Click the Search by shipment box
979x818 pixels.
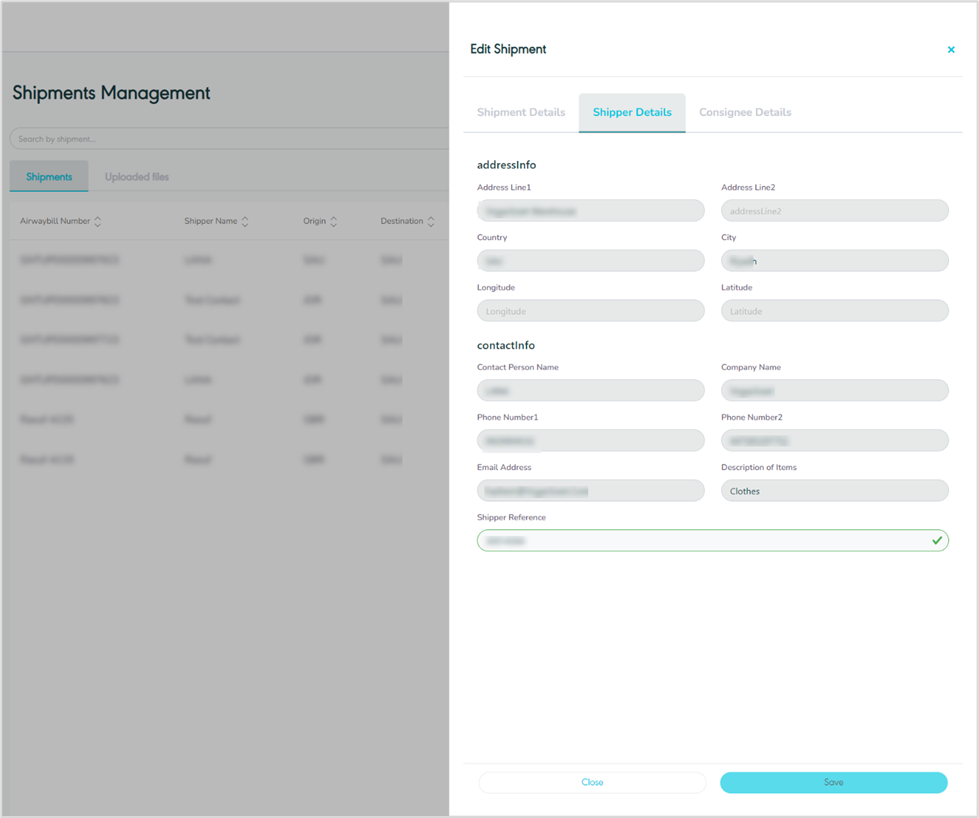228,139
